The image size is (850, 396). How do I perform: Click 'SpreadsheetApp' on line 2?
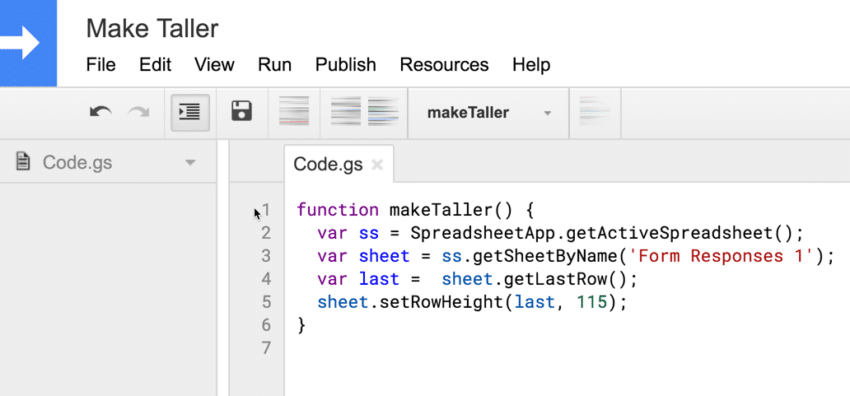coord(482,233)
